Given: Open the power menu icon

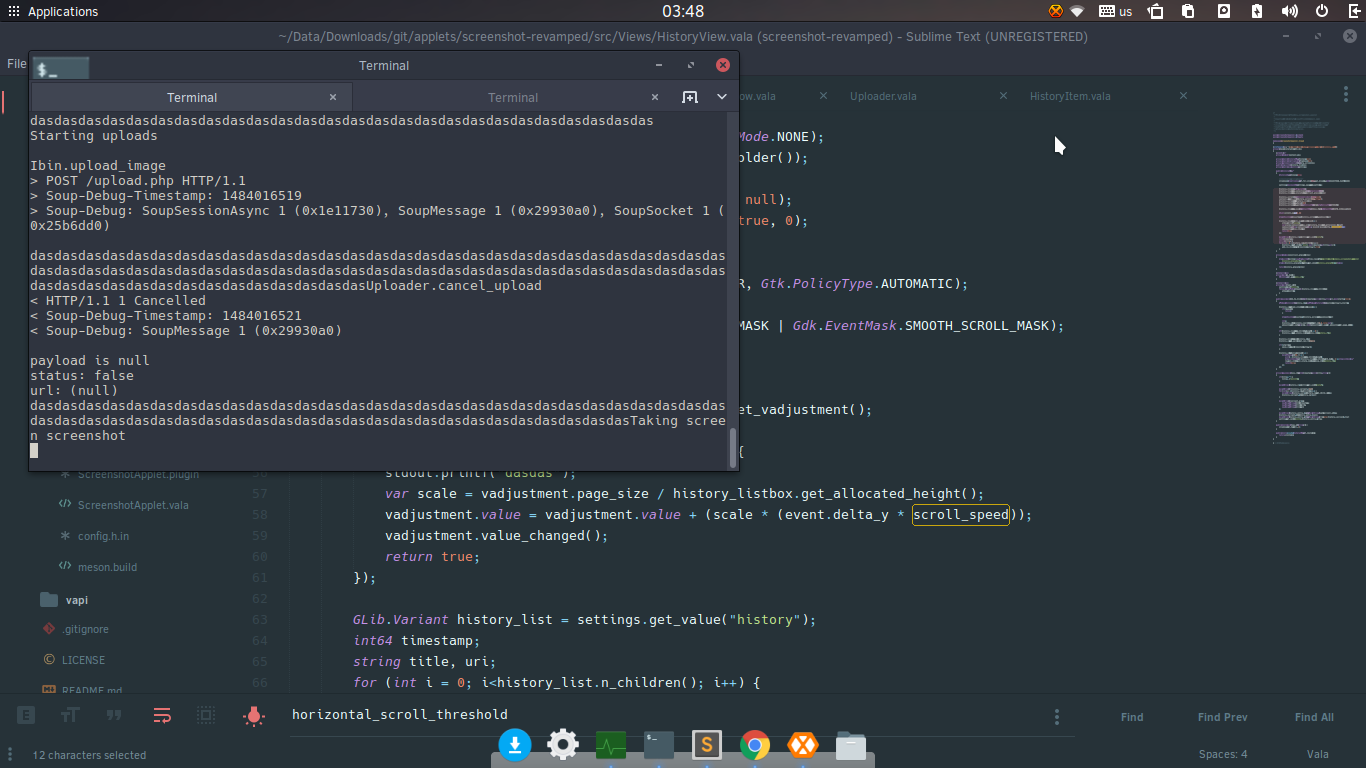Looking at the screenshot, I should click(1322, 12).
